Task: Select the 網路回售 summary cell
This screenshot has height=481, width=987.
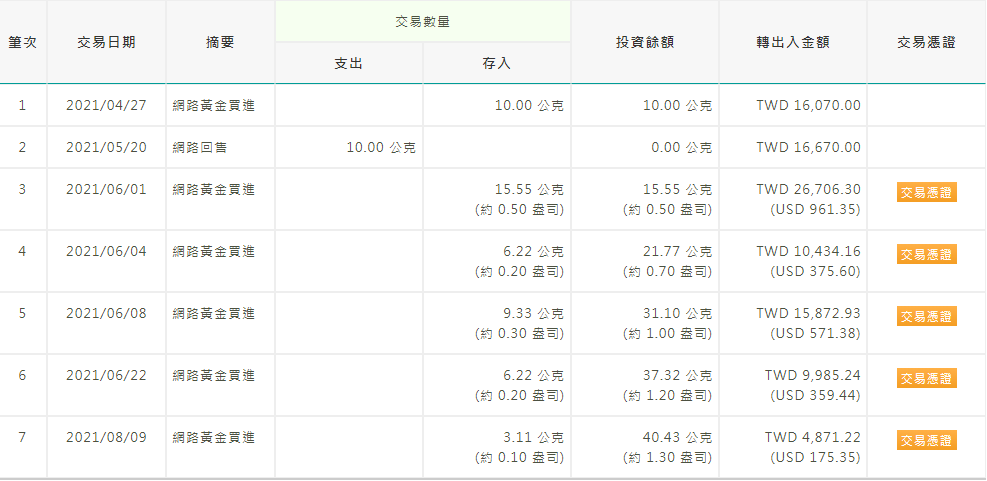Action: (x=200, y=148)
